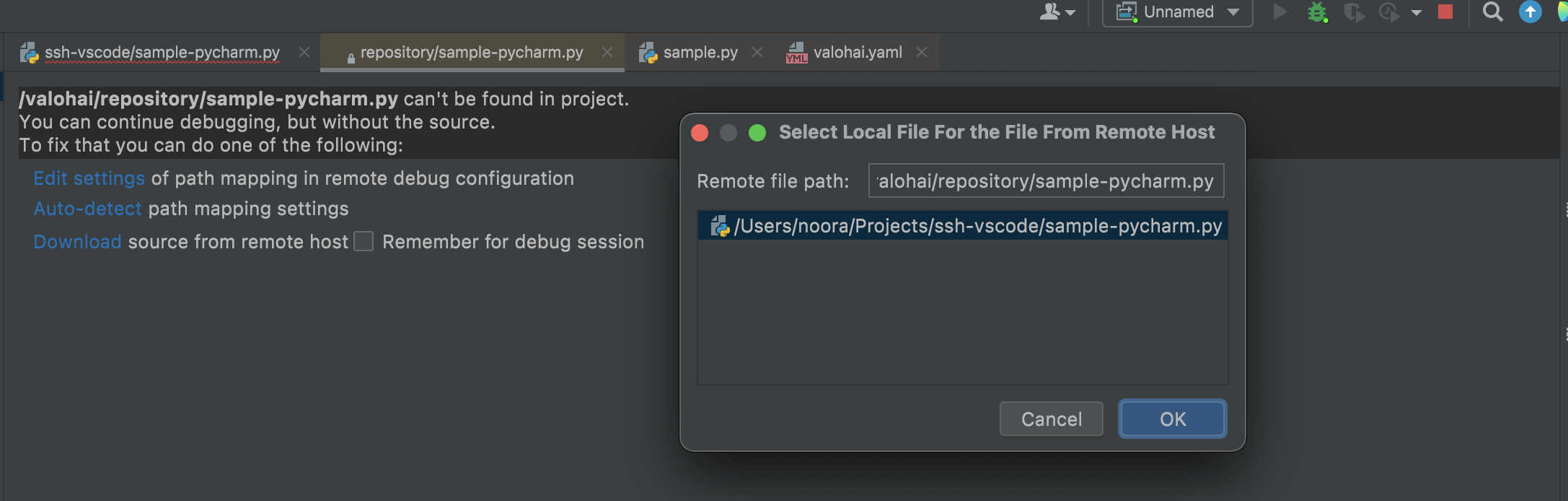Click the blue update arrow icon
The width and height of the screenshot is (1568, 501).
coord(1530,12)
